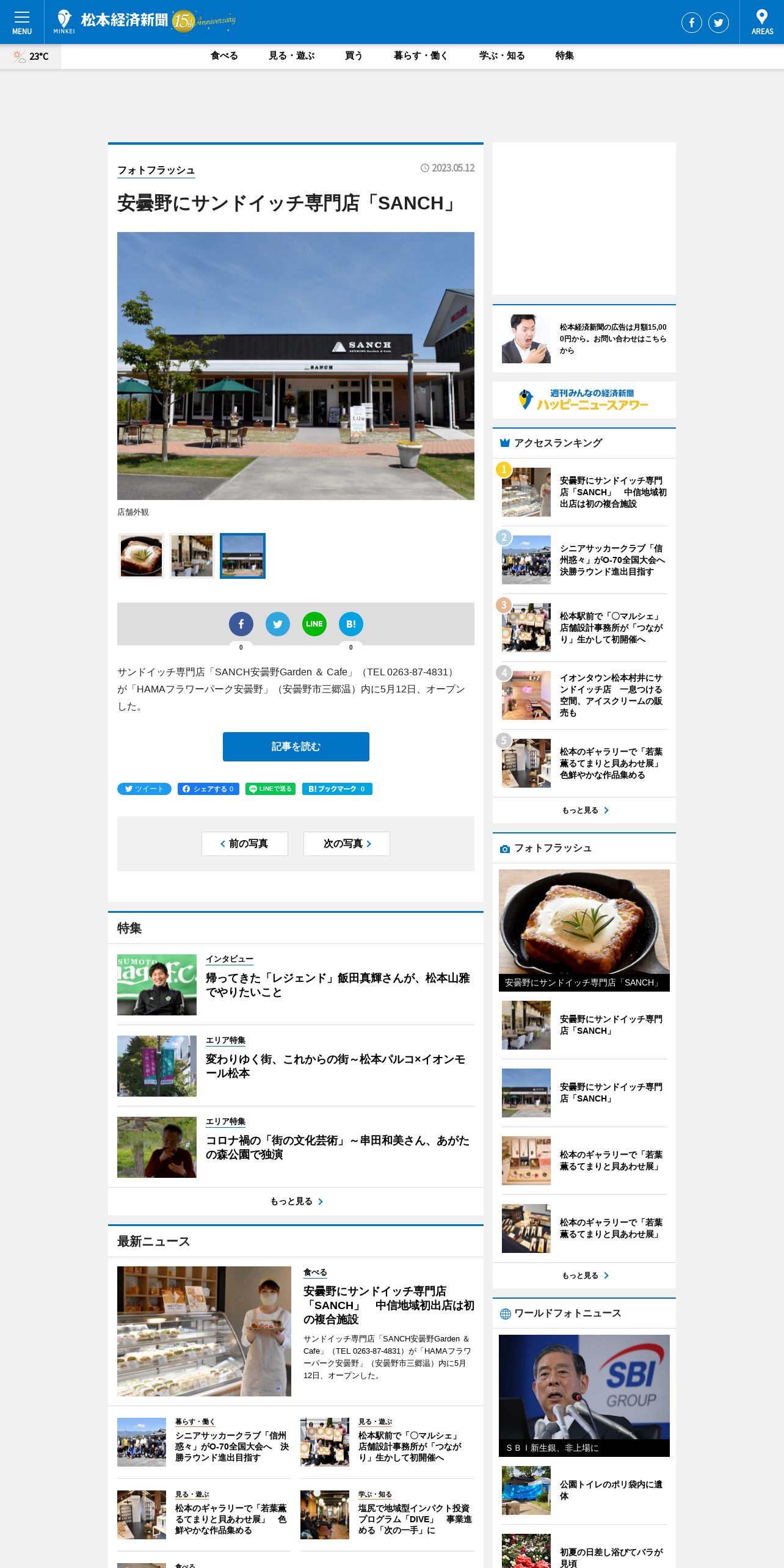Click the フォトフラッシュ category label
The image size is (784, 1568).
(156, 170)
